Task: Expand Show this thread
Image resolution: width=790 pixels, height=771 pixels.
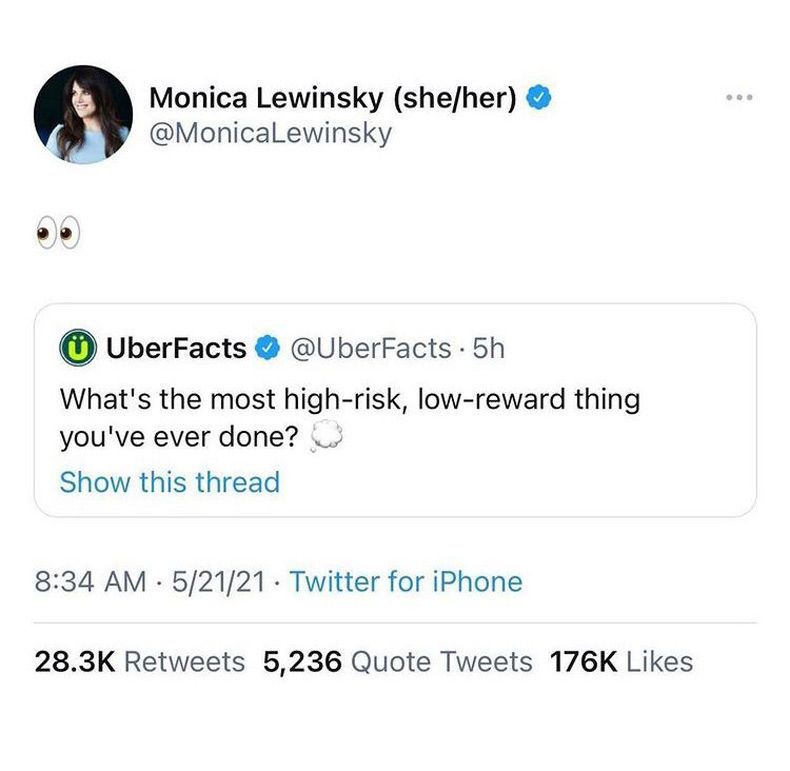Action: [x=169, y=482]
